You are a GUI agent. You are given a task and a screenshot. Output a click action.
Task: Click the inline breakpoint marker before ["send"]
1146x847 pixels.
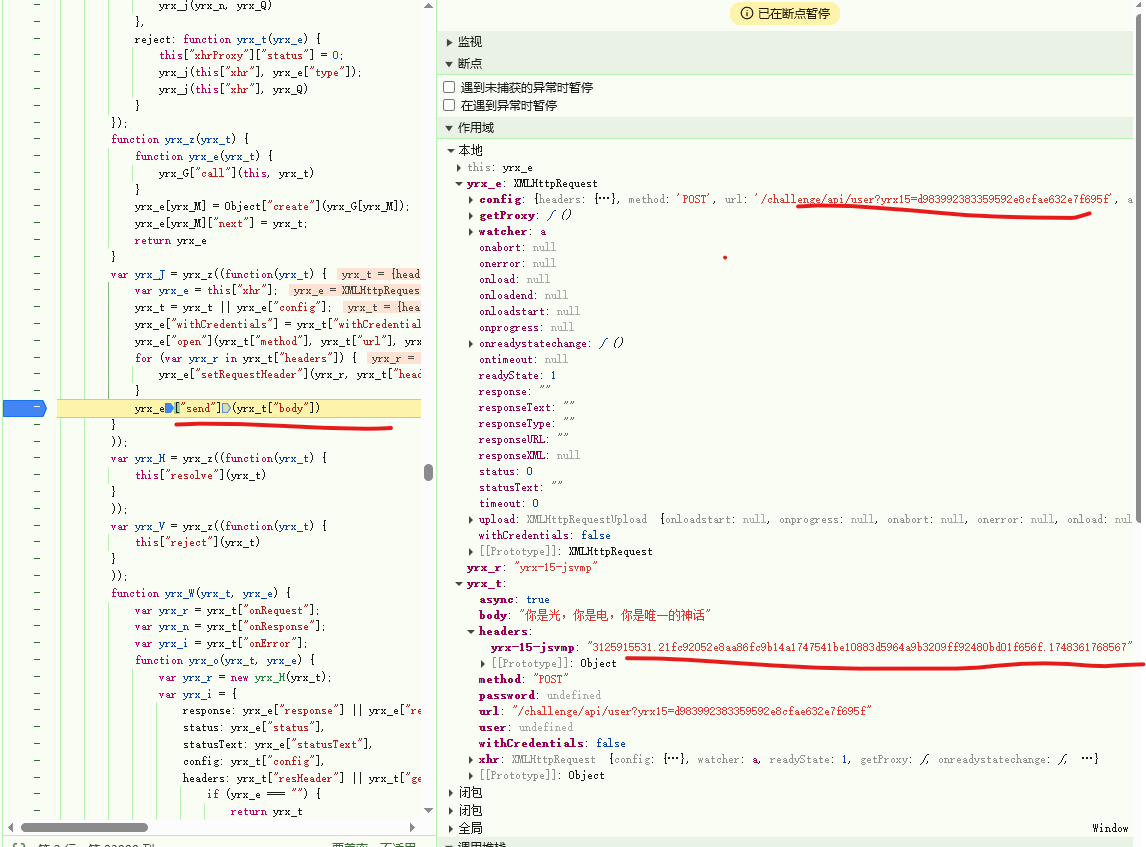169,408
